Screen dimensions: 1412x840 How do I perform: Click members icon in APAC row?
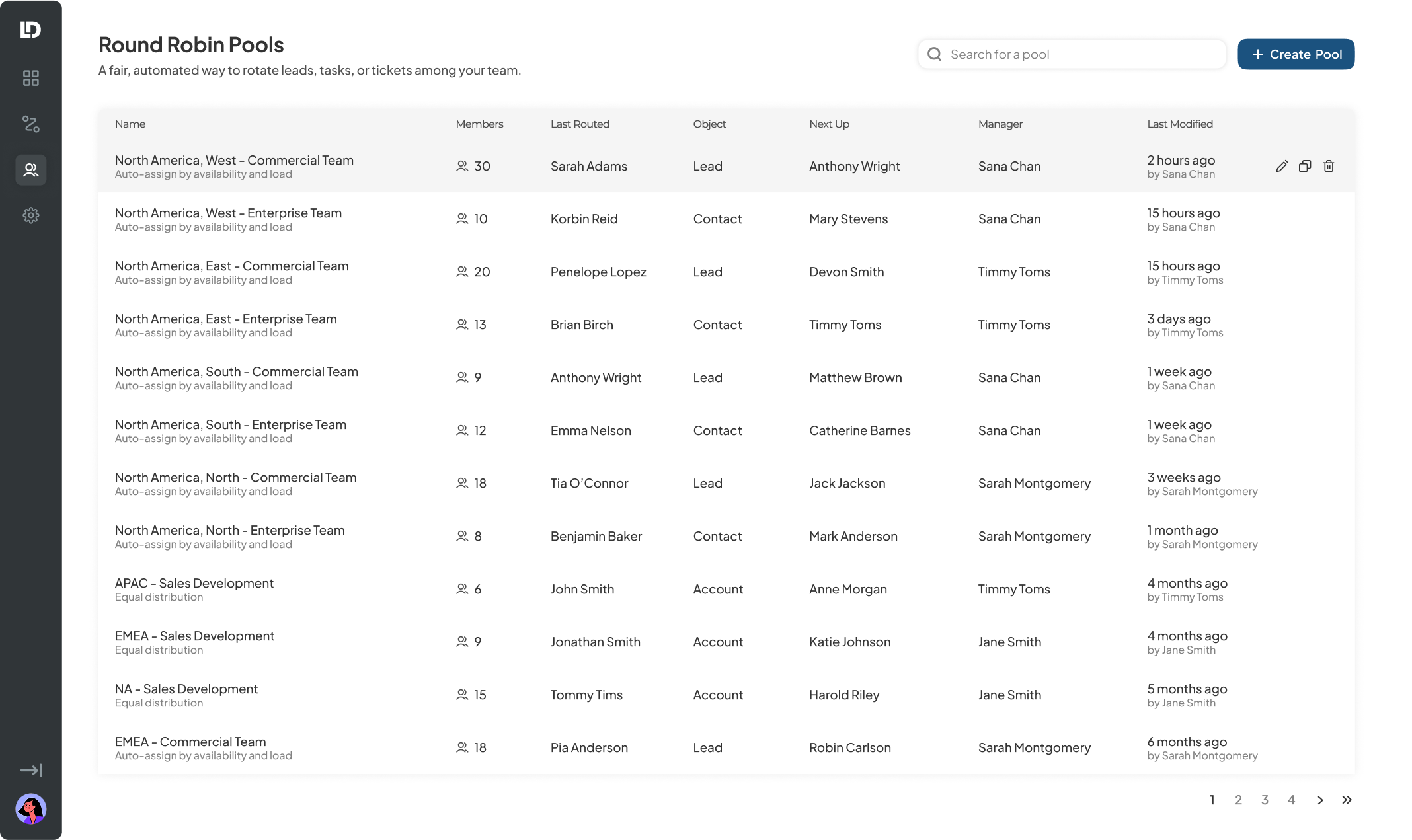point(462,589)
